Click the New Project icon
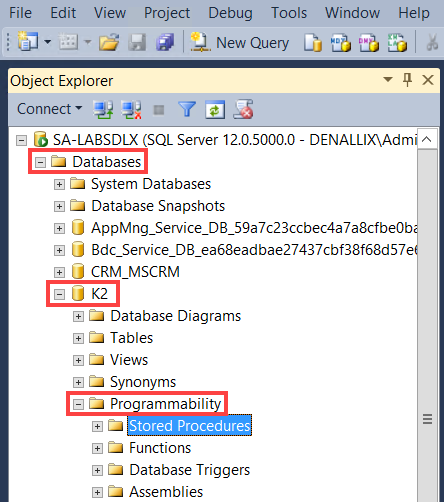Screen dimensions: 444x502 [28, 42]
